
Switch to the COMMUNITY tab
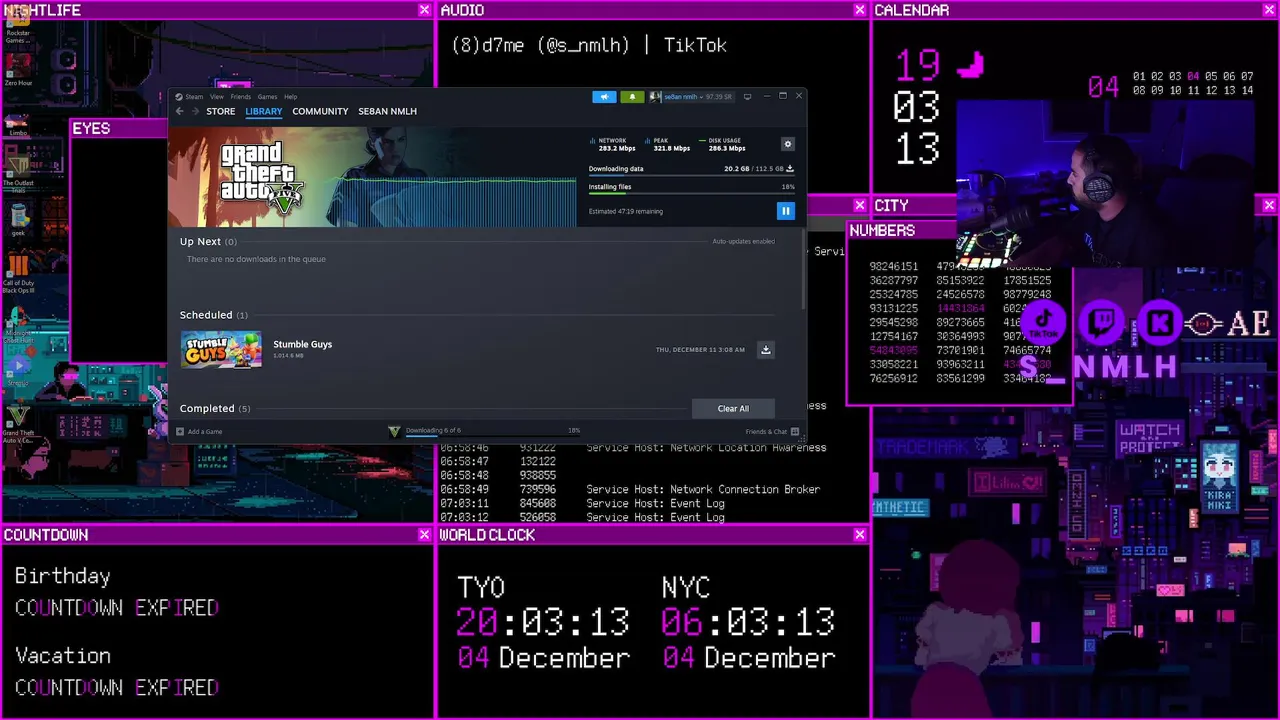320,111
